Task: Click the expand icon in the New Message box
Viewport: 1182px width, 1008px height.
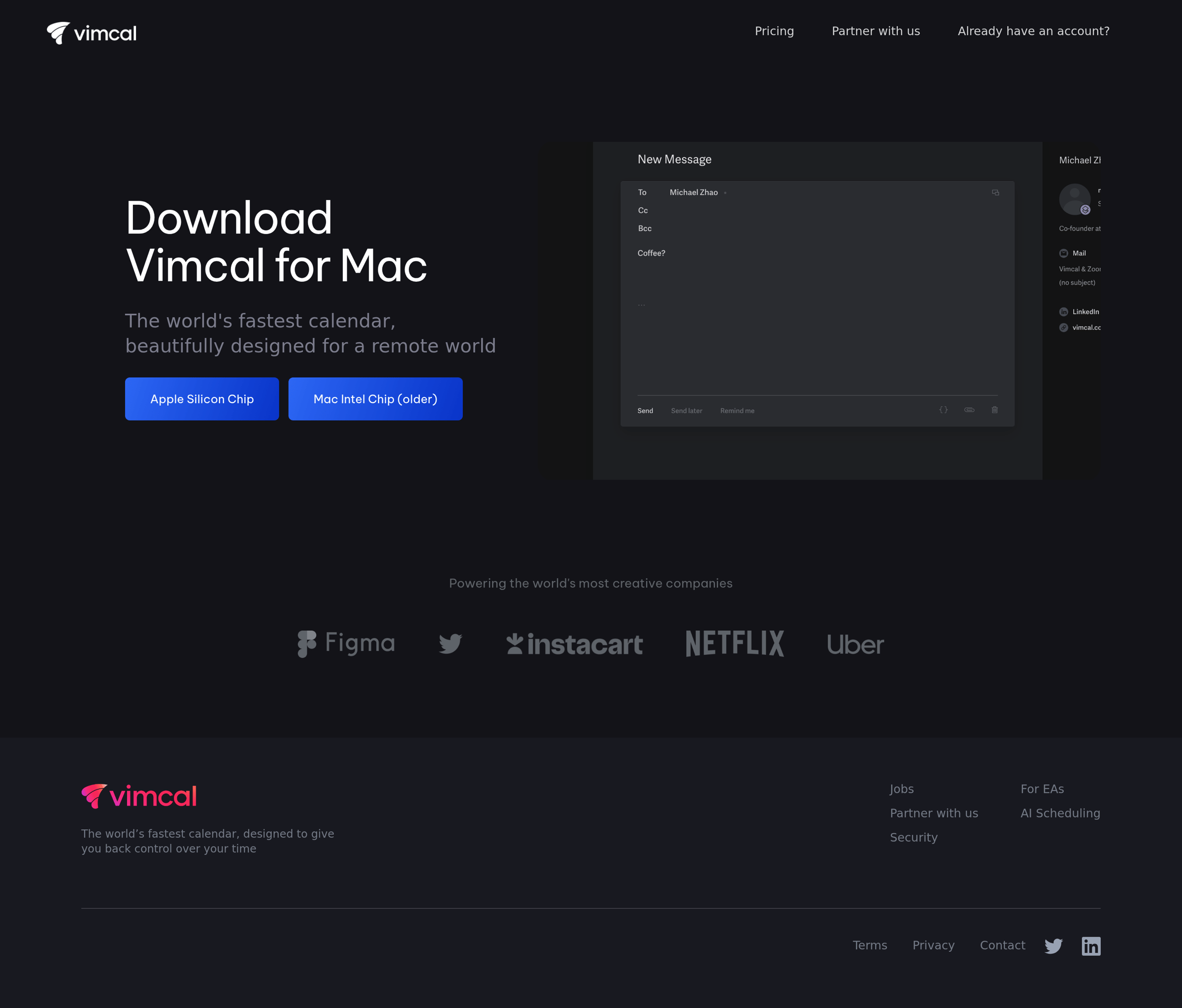Action: [x=995, y=193]
